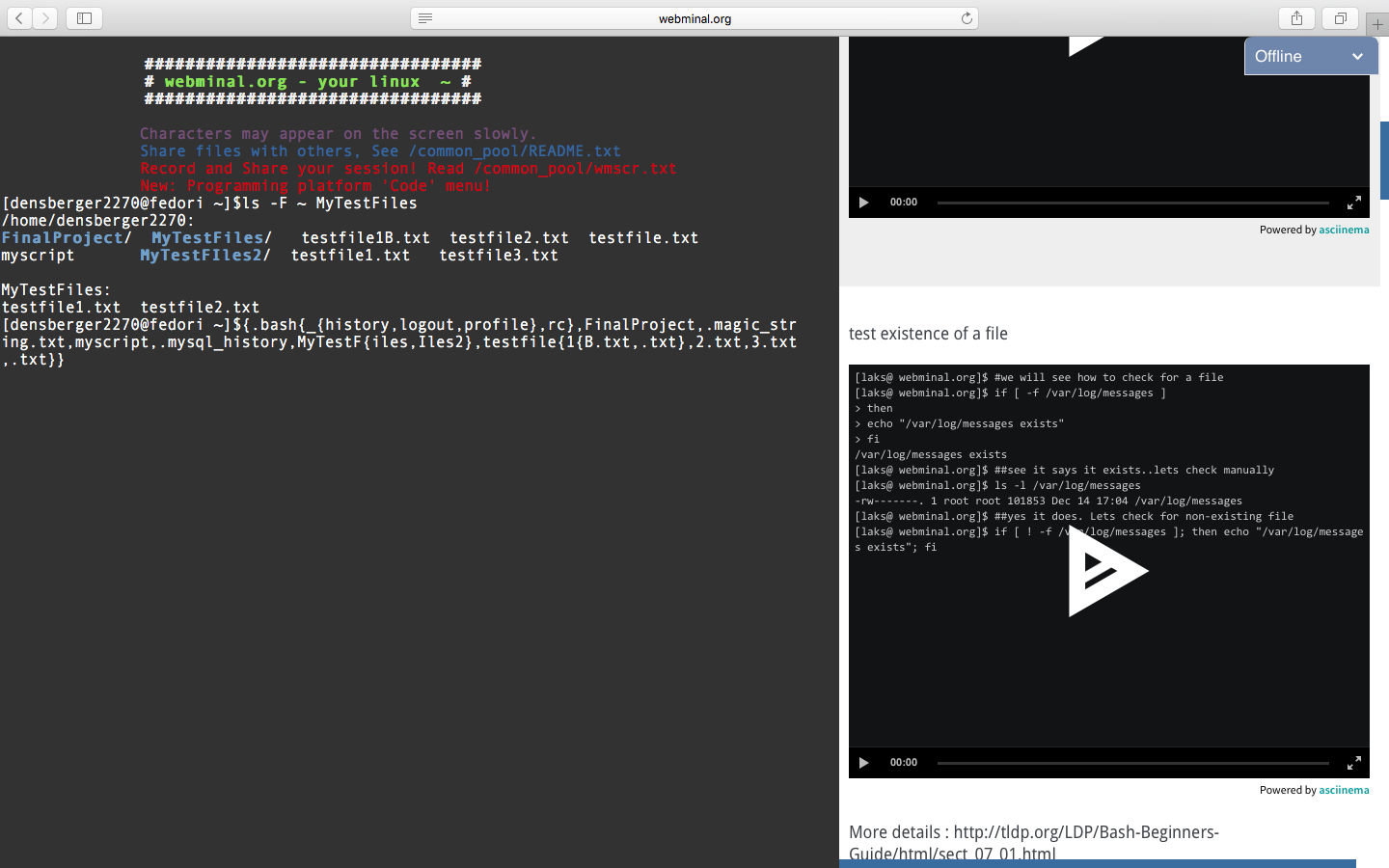The width and height of the screenshot is (1389, 868).
Task: Reload the webminal.org page
Action: tap(966, 18)
